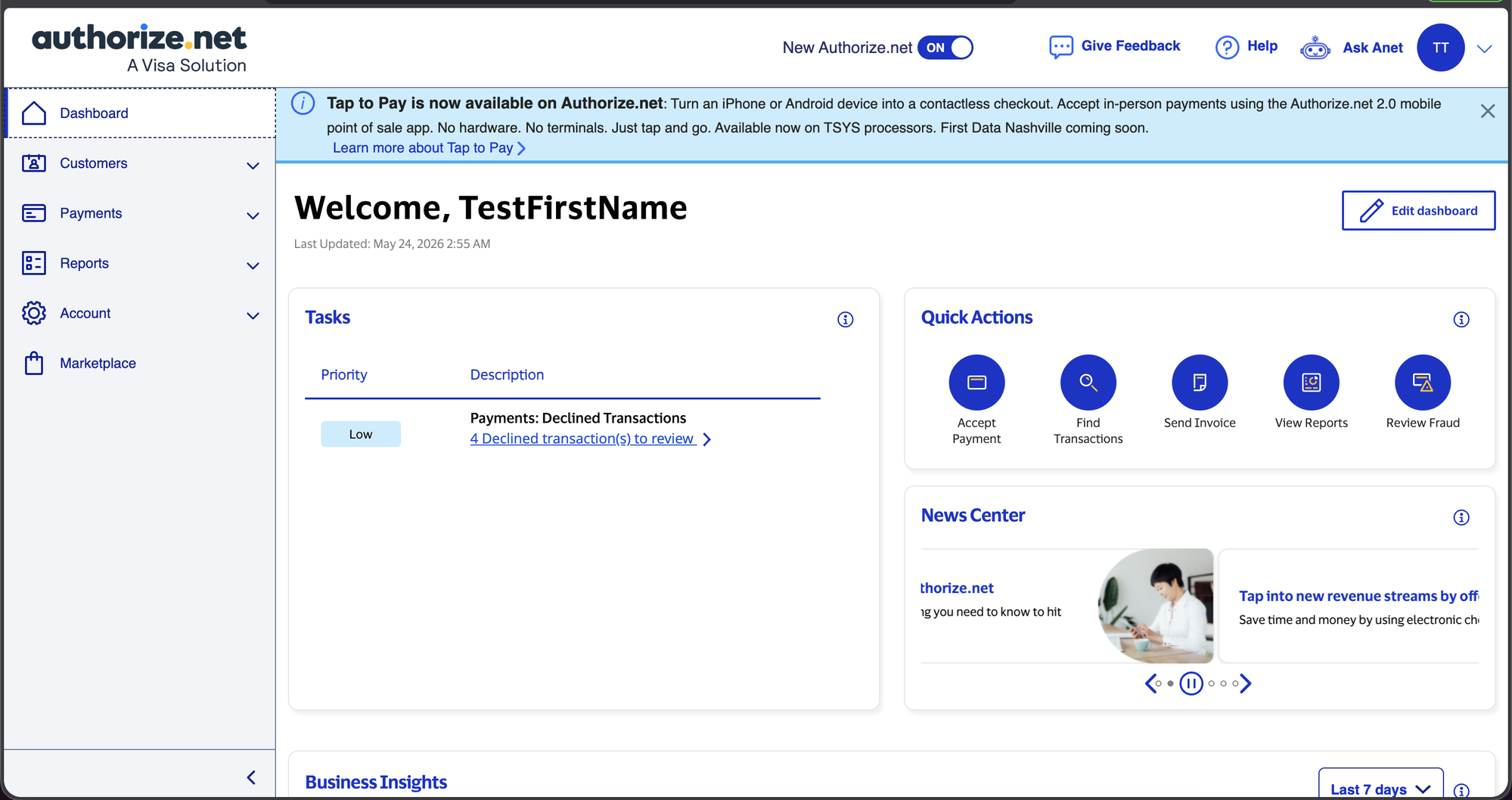Click the info icon in the Tap to Pay banner
The width and height of the screenshot is (1512, 800).
(x=303, y=104)
